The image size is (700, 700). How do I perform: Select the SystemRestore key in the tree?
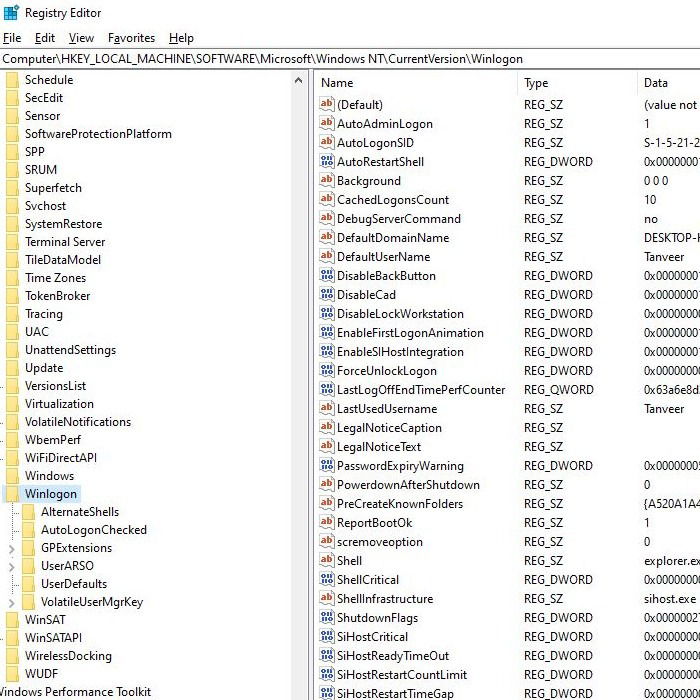63,224
